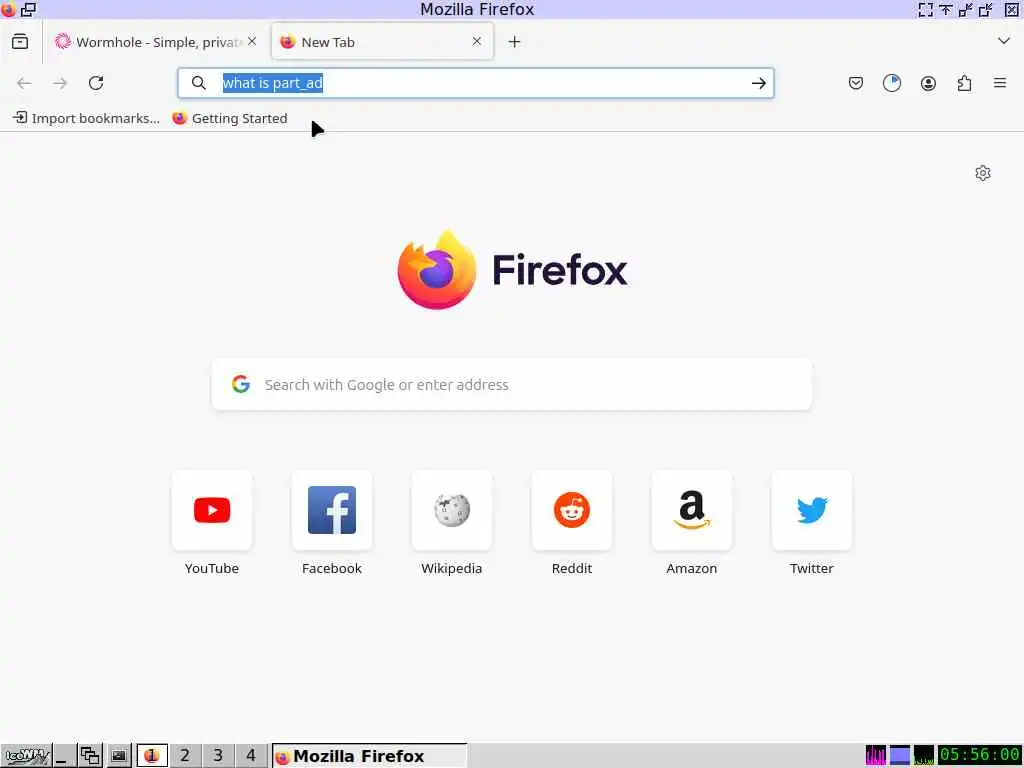
Task: Toggle fullscreen from titlebar icon
Action: [x=925, y=9]
